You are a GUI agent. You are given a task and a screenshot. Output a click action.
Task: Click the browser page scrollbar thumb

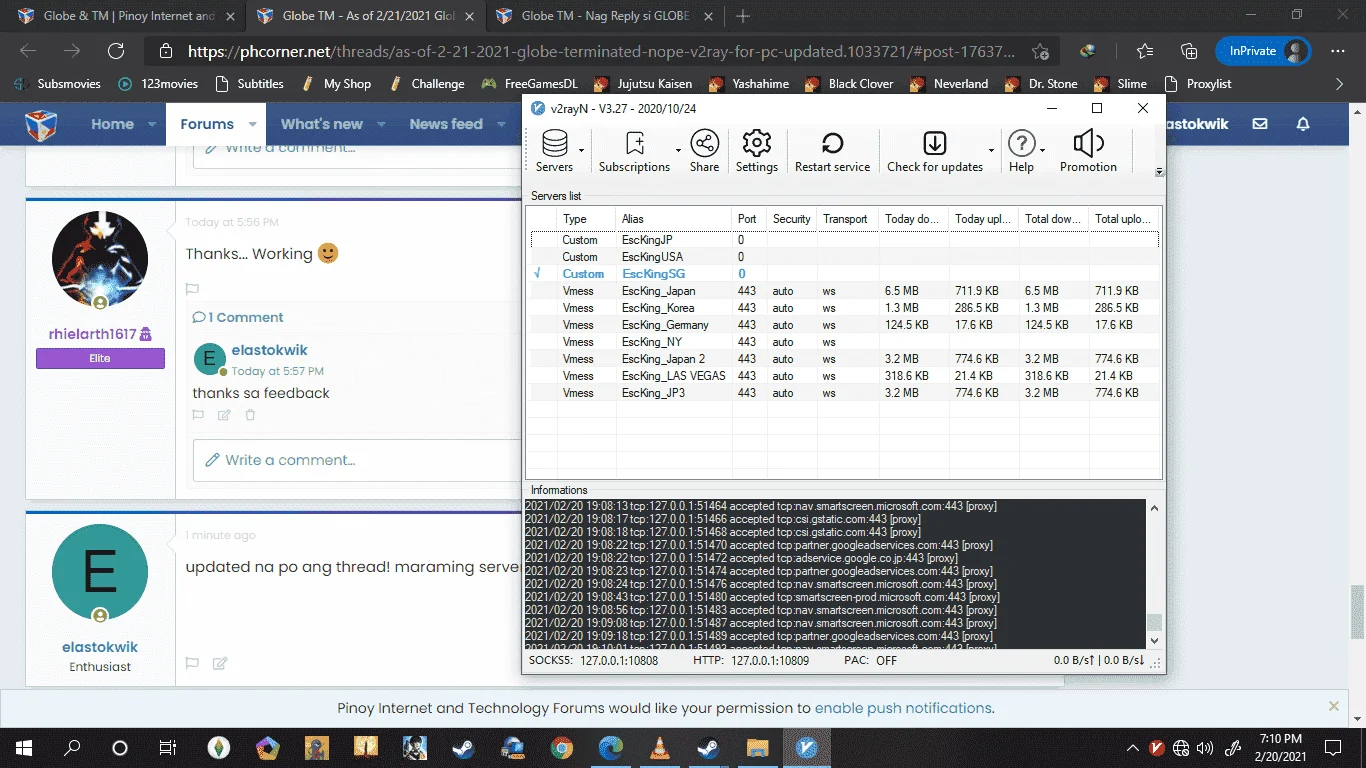1357,610
